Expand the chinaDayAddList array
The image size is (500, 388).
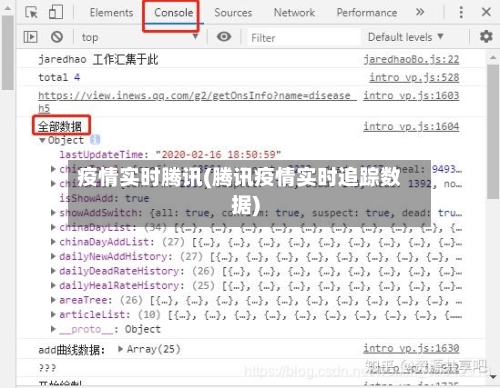(x=53, y=242)
